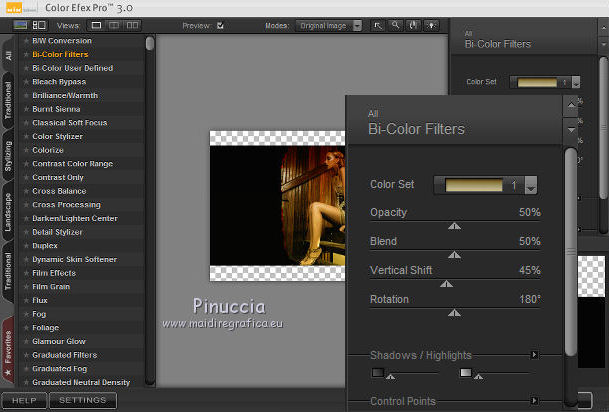This screenshot has width=609, height=412.
Task: Click the Opacity slider handle
Action: (455, 226)
